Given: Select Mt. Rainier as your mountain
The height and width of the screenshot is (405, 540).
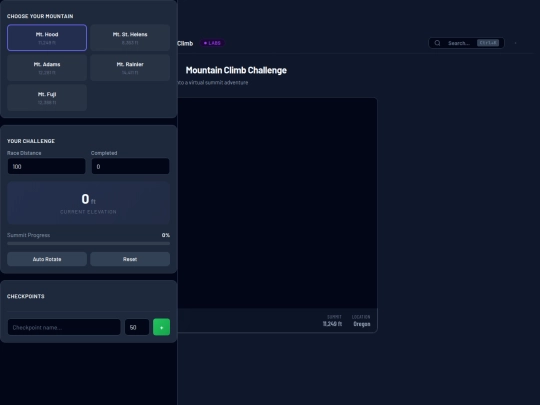Looking at the screenshot, I should (130, 68).
